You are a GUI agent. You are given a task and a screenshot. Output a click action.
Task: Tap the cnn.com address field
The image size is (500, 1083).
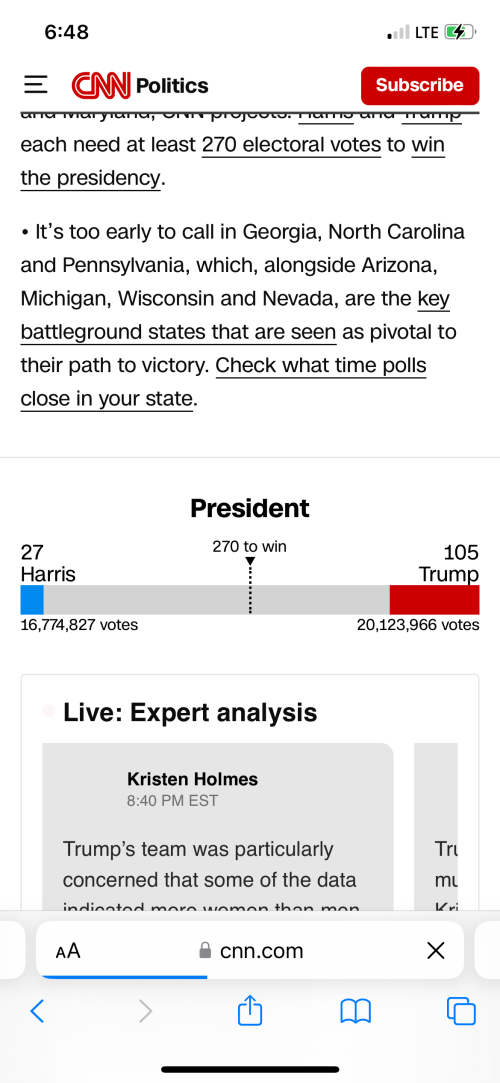pyautogui.click(x=250, y=951)
